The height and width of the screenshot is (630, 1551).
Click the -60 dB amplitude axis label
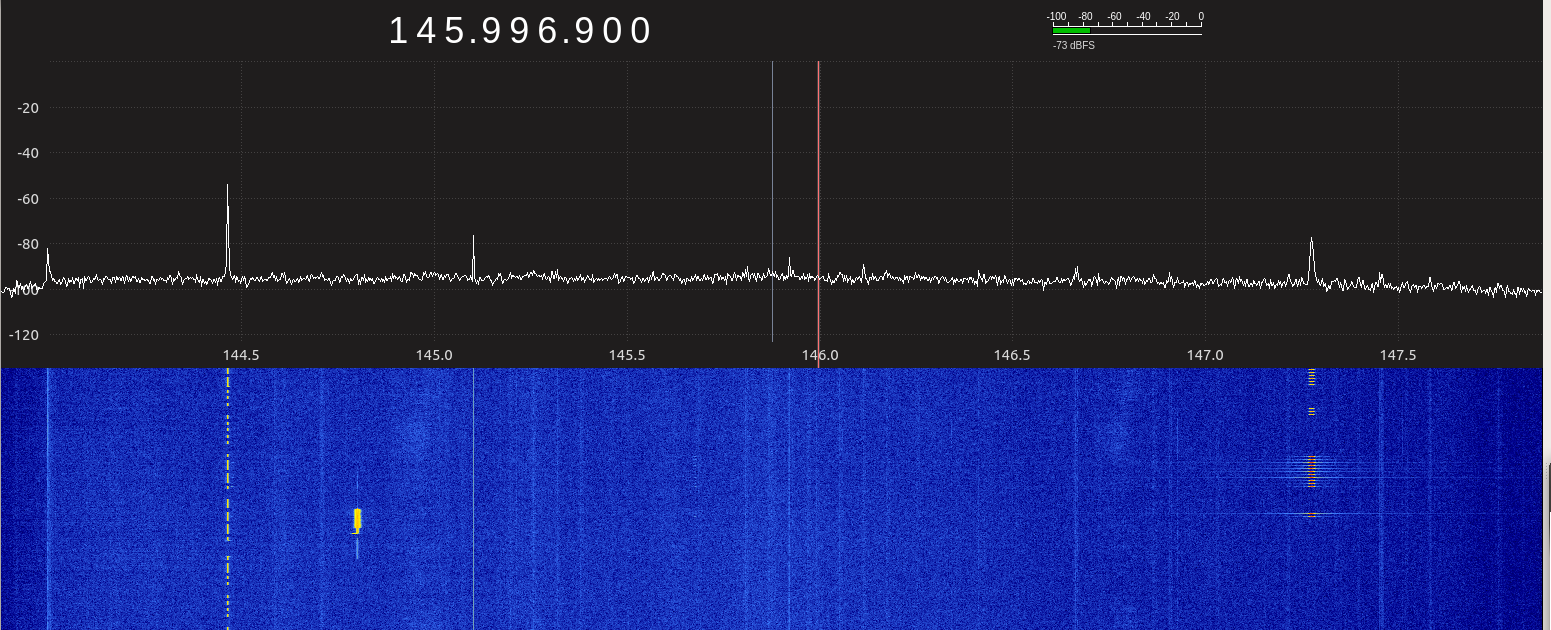[x=28, y=199]
